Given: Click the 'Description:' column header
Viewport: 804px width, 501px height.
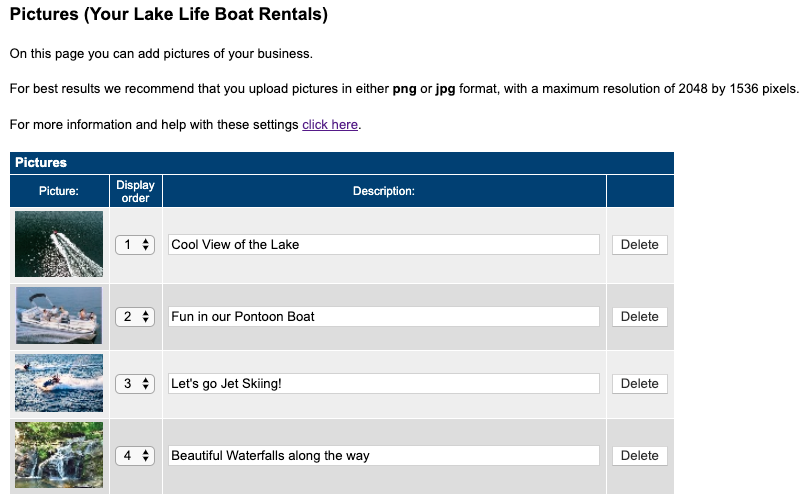Looking at the screenshot, I should pyautogui.click(x=383, y=191).
